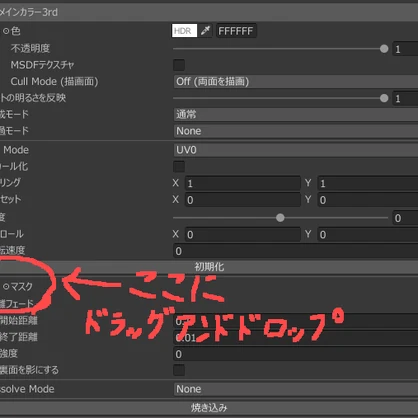Click the angle slider handle

click(x=280, y=218)
